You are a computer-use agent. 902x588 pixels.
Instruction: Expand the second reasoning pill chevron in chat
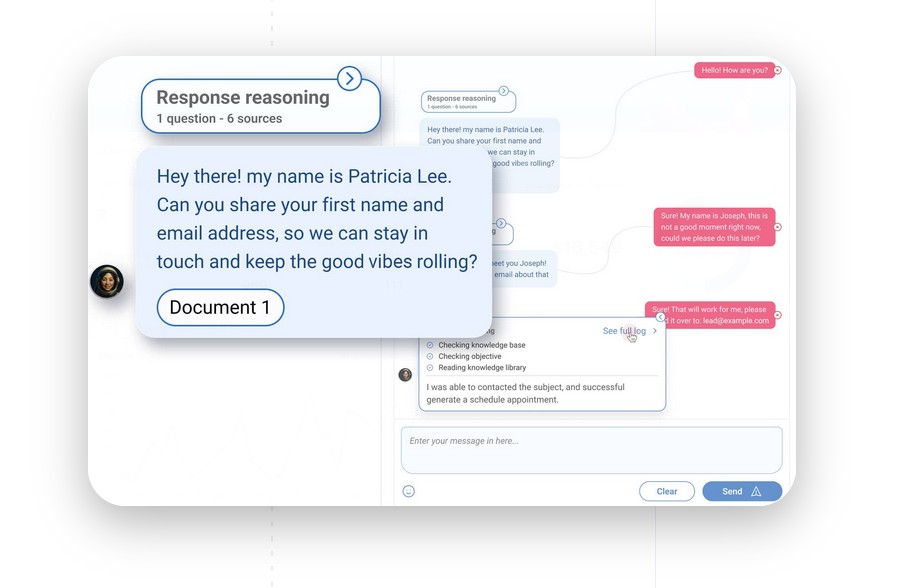click(501, 223)
